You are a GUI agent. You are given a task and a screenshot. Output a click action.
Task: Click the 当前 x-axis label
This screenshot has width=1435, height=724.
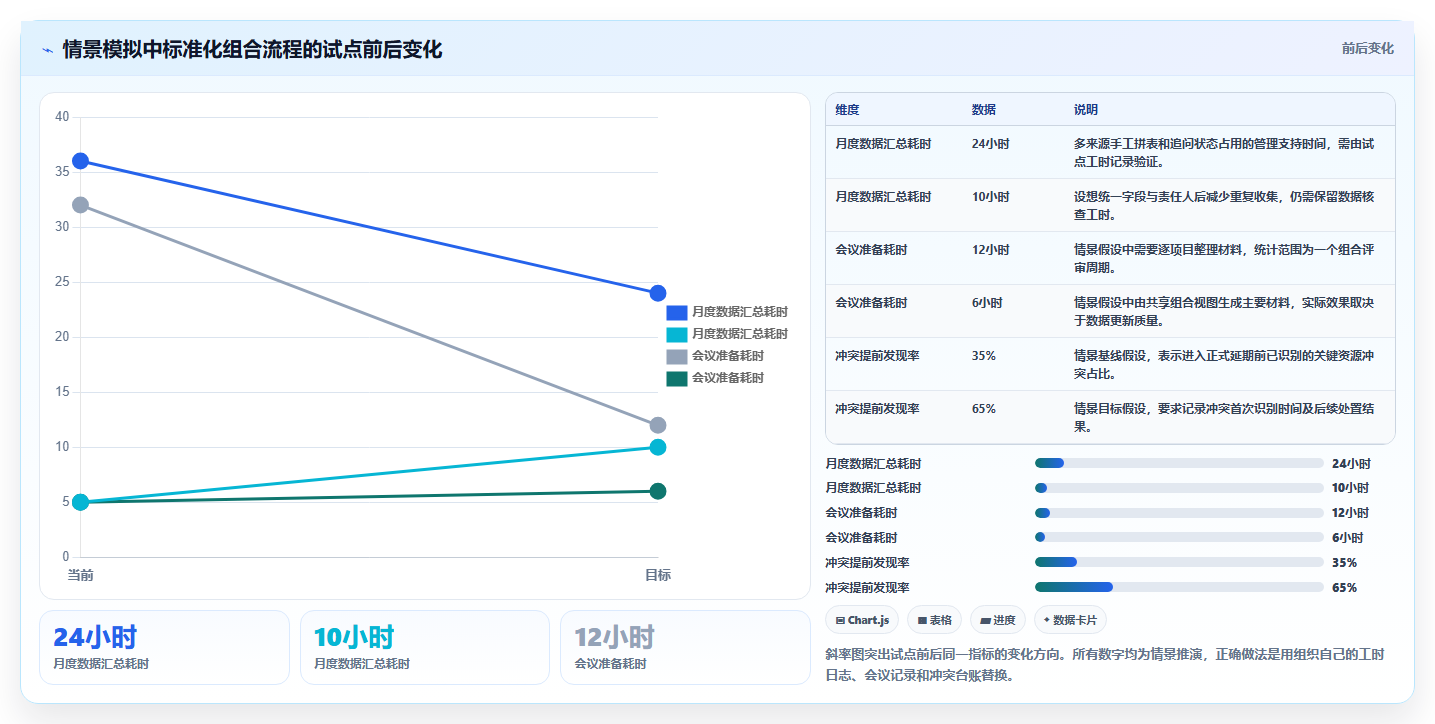81,575
